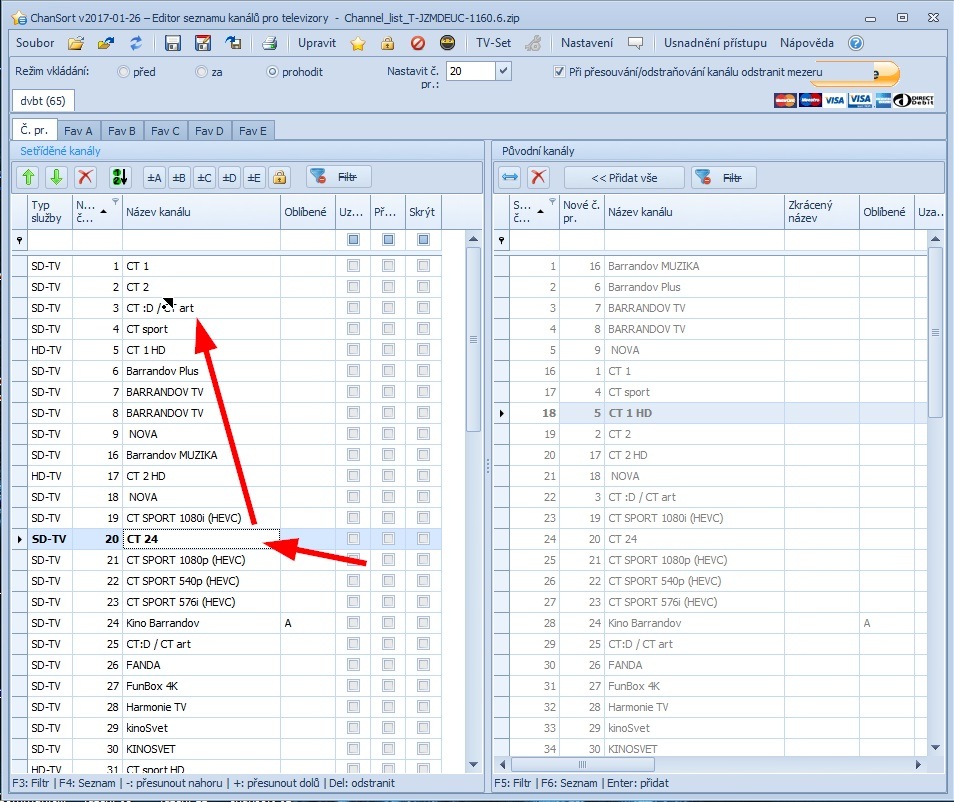Sort by Nové č. pr. column header
The width and height of the screenshot is (954, 802).
[x=582, y=212]
